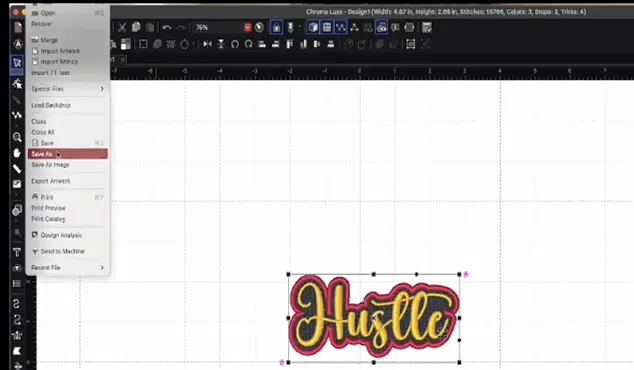This screenshot has height=370, width=634.
Task: Click the Undo arrow icon
Action: point(167,27)
